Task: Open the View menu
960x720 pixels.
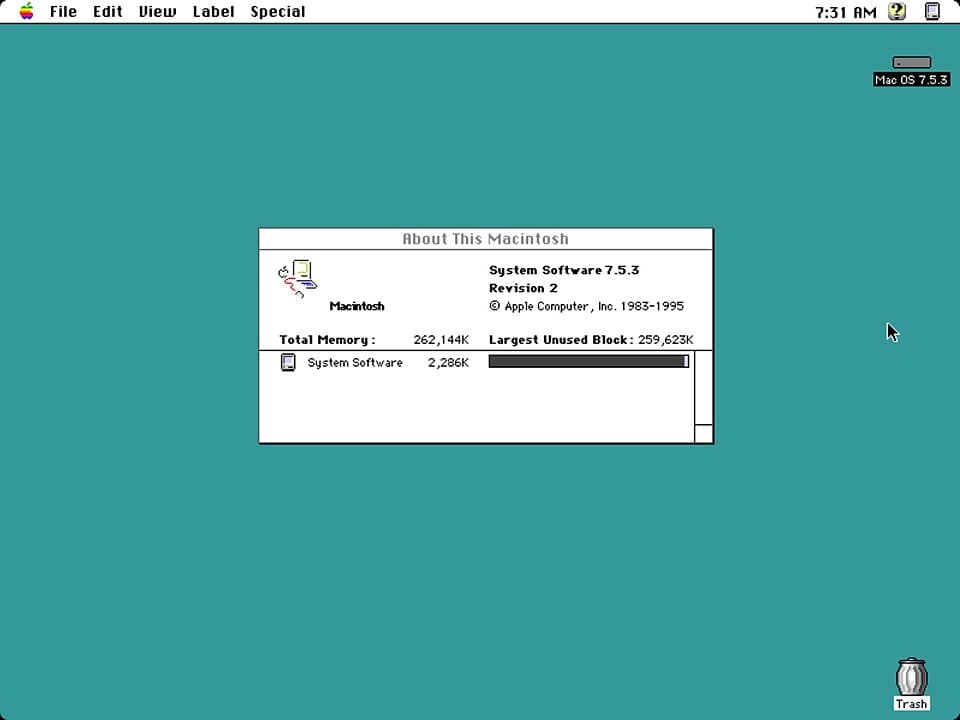Action: point(157,12)
